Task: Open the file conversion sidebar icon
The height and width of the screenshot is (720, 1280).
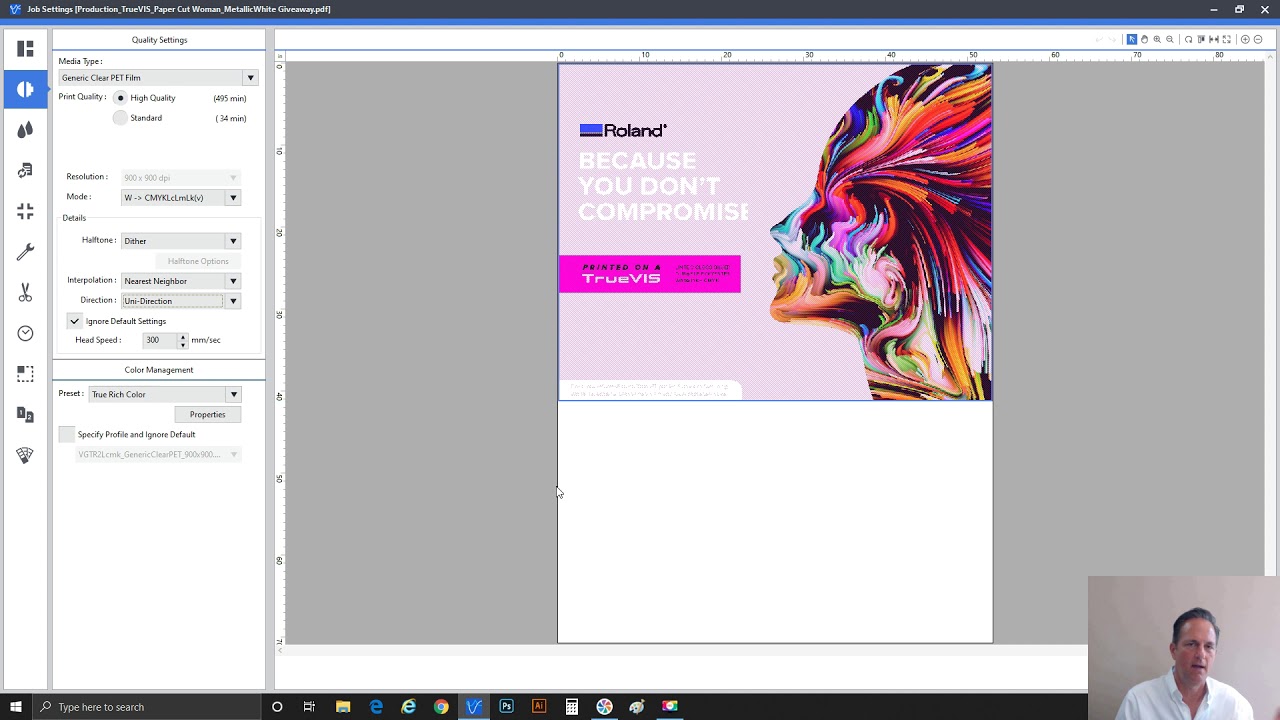Action: (25, 171)
